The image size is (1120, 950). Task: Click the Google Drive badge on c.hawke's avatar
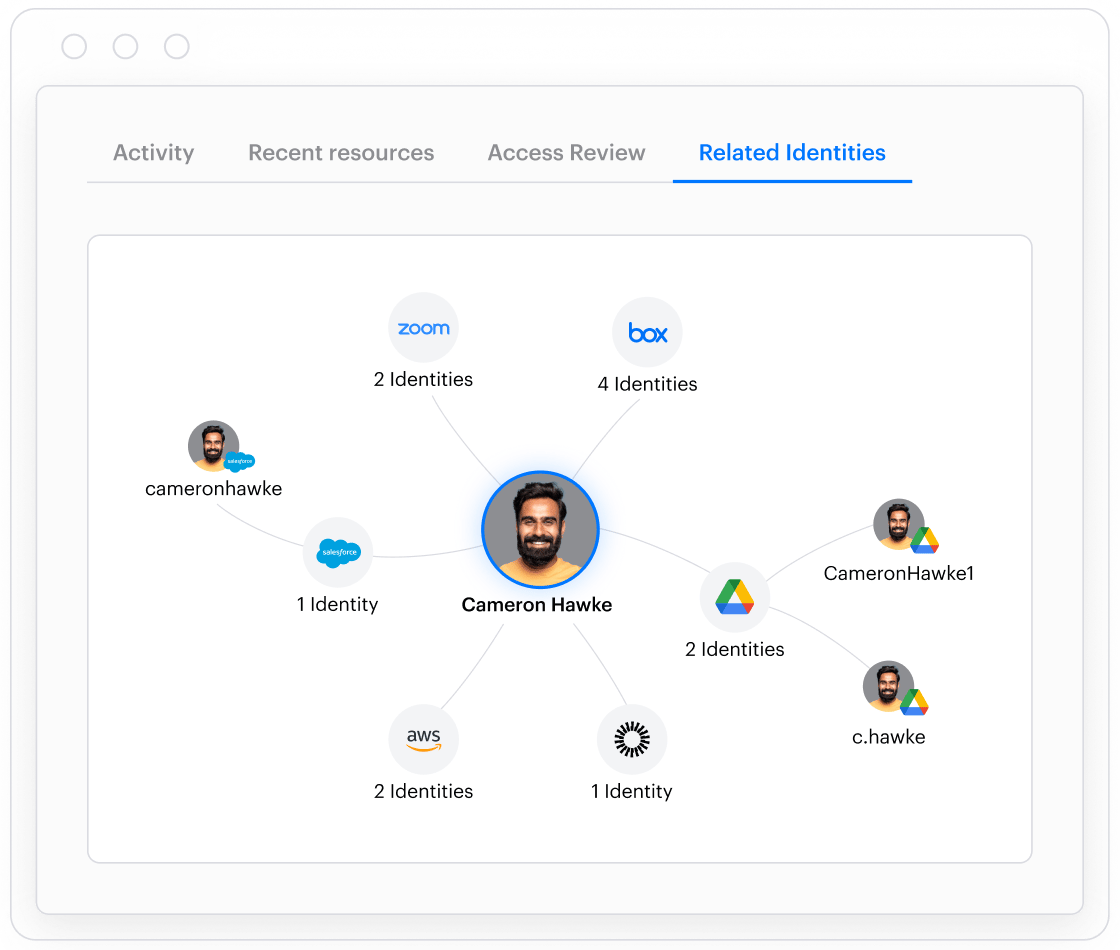pyautogui.click(x=917, y=703)
